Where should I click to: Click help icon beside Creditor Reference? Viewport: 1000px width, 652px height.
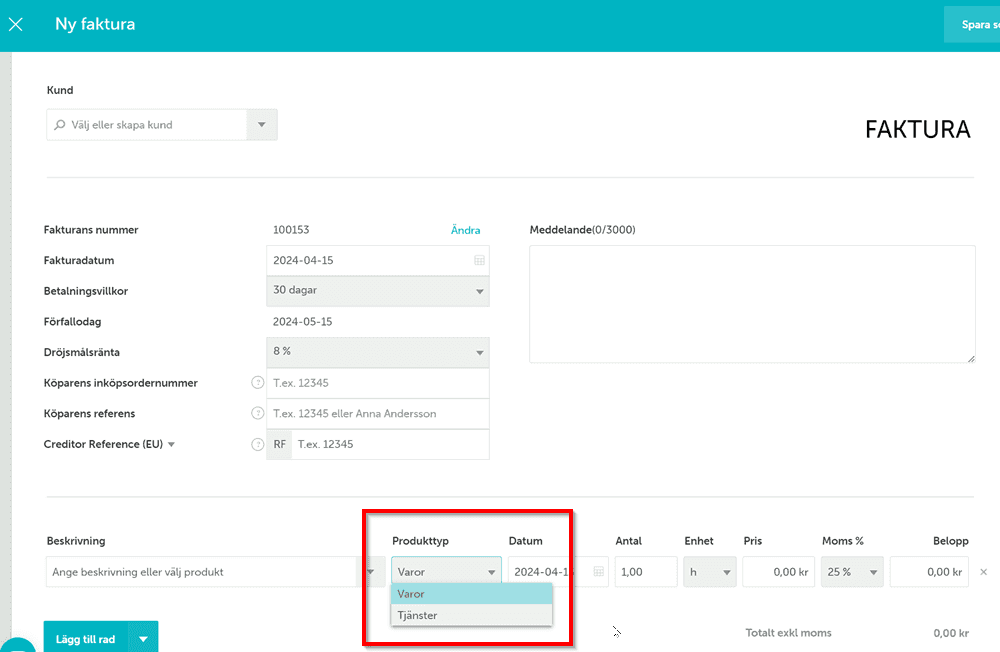tap(257, 445)
